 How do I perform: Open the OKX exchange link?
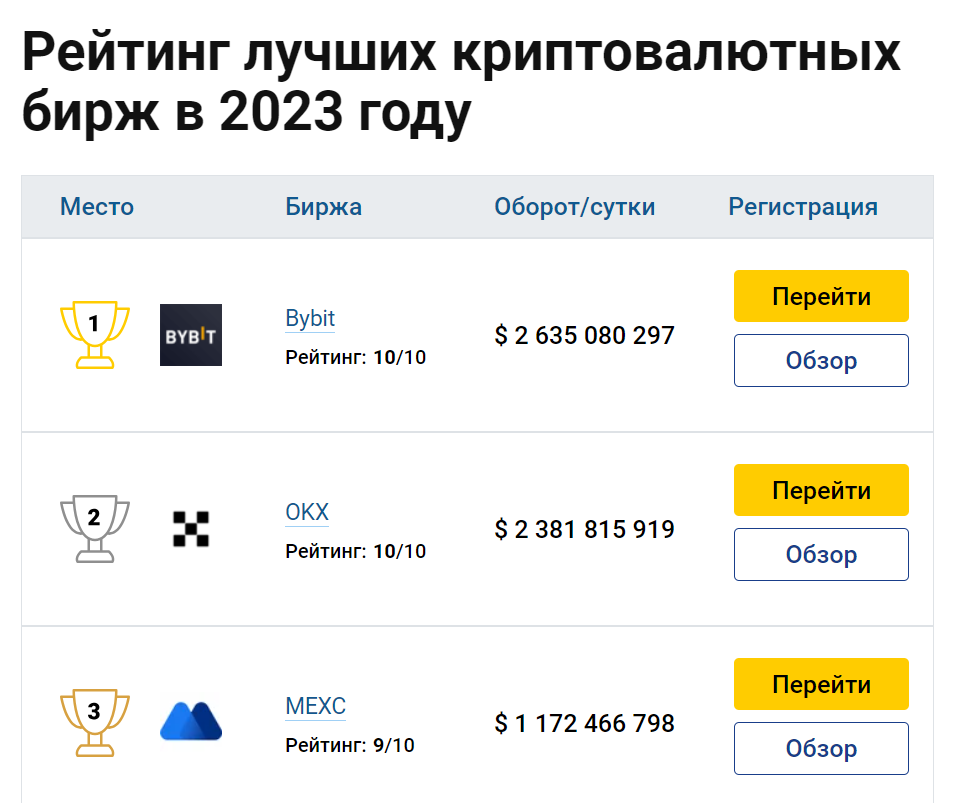[x=307, y=513]
